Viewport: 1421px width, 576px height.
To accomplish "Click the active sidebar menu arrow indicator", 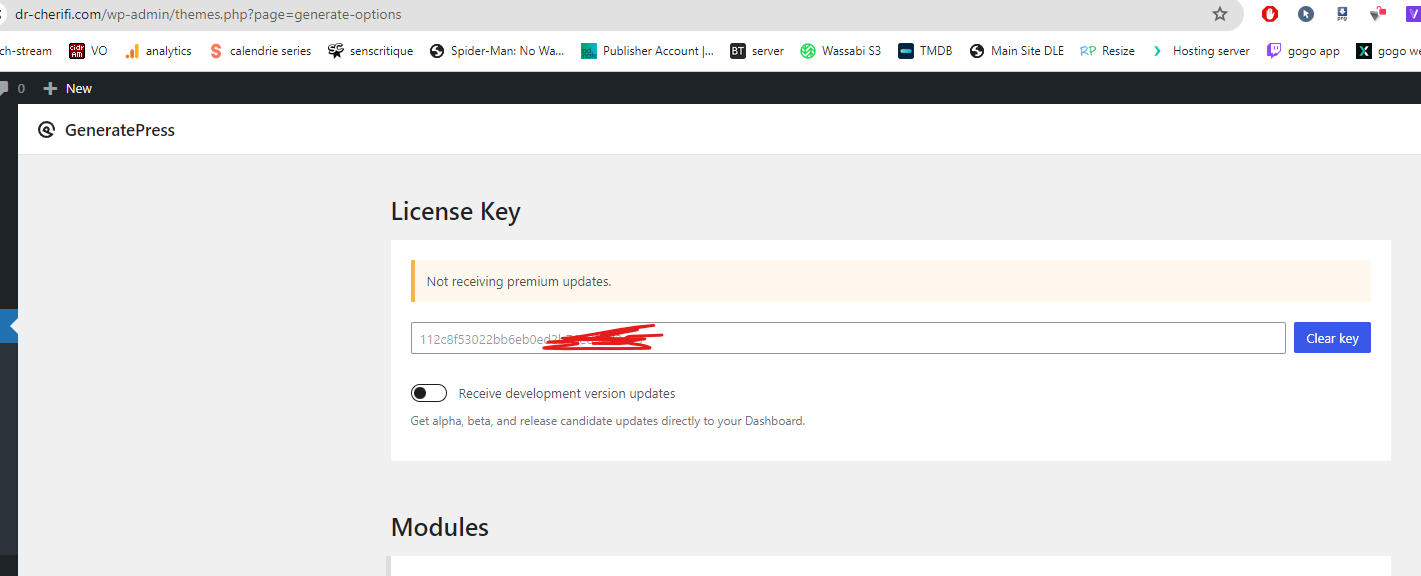I will click(x=13, y=326).
